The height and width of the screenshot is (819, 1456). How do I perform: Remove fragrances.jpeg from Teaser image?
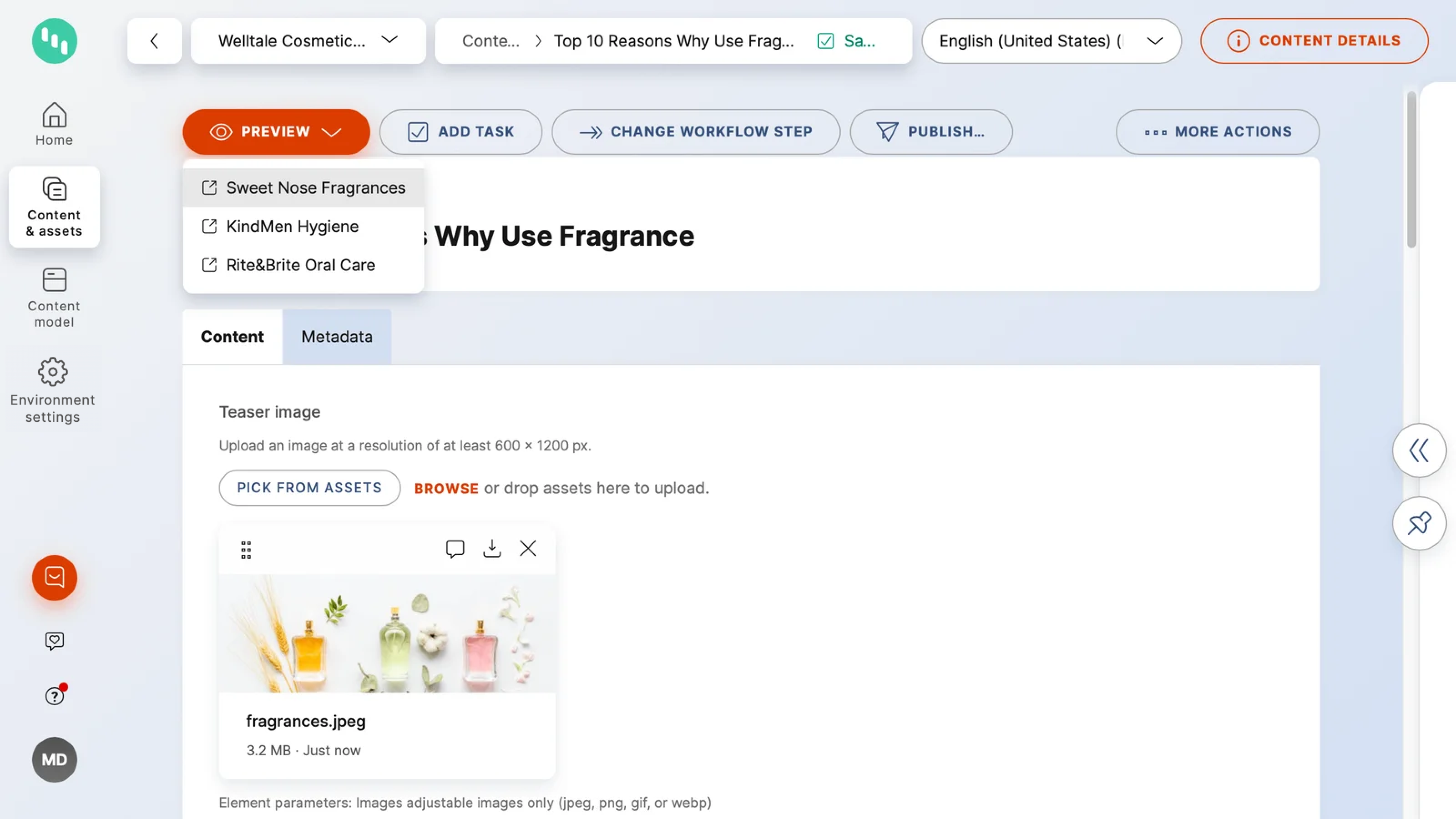tap(528, 548)
